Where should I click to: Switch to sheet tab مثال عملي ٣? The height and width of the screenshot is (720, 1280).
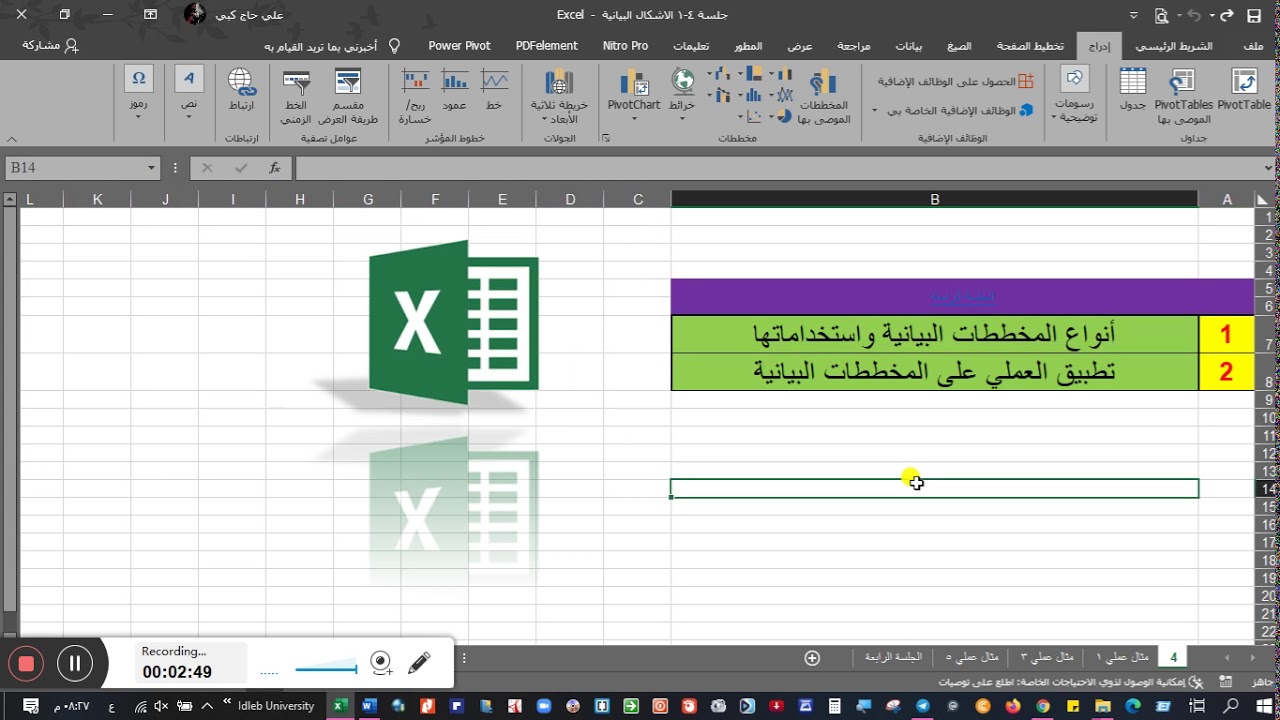point(1047,657)
